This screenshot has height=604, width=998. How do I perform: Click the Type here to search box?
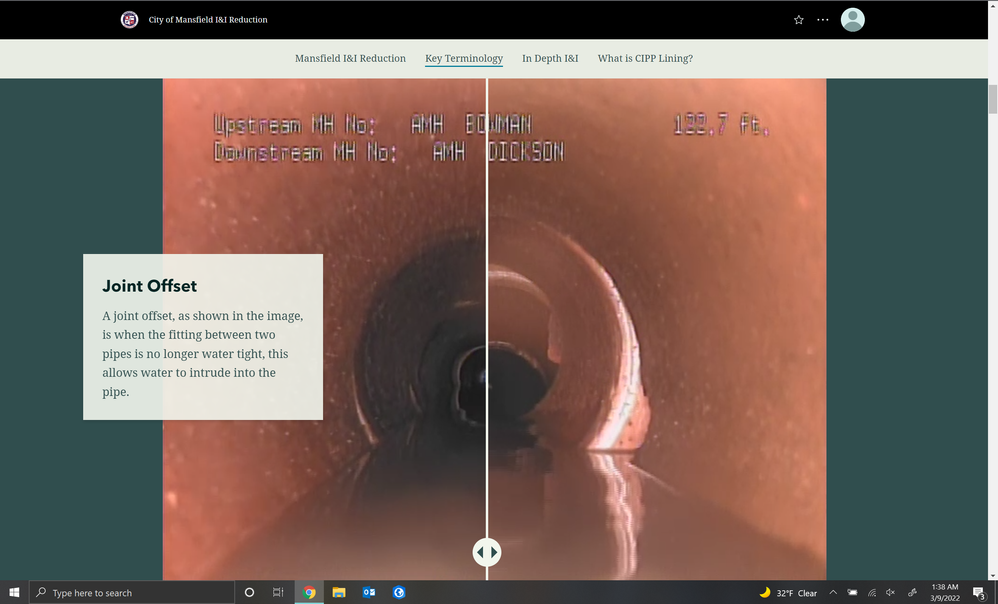click(132, 593)
